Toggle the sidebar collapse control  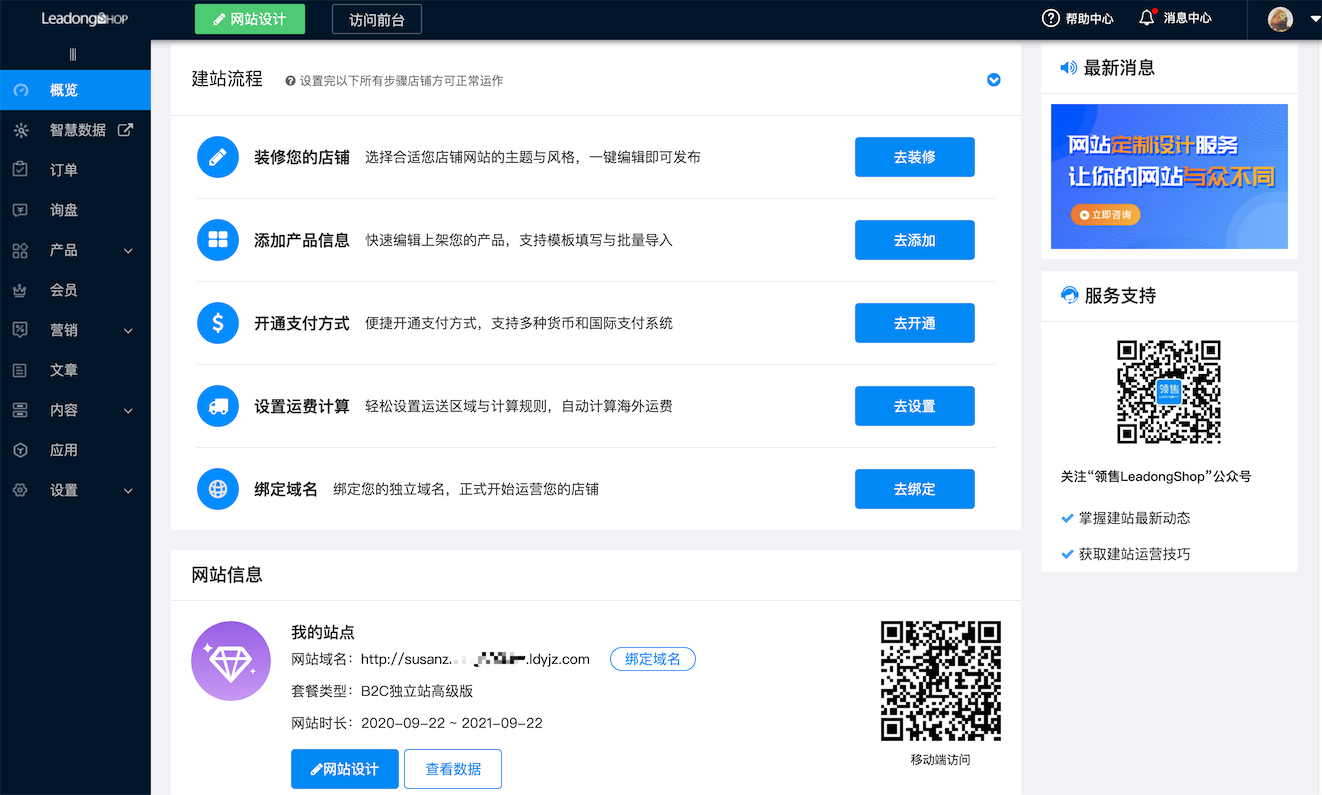point(71,54)
